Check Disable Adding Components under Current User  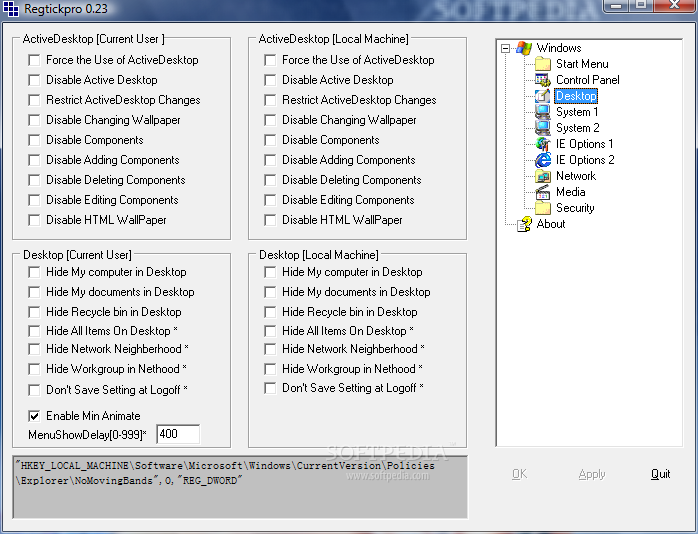coord(34,160)
